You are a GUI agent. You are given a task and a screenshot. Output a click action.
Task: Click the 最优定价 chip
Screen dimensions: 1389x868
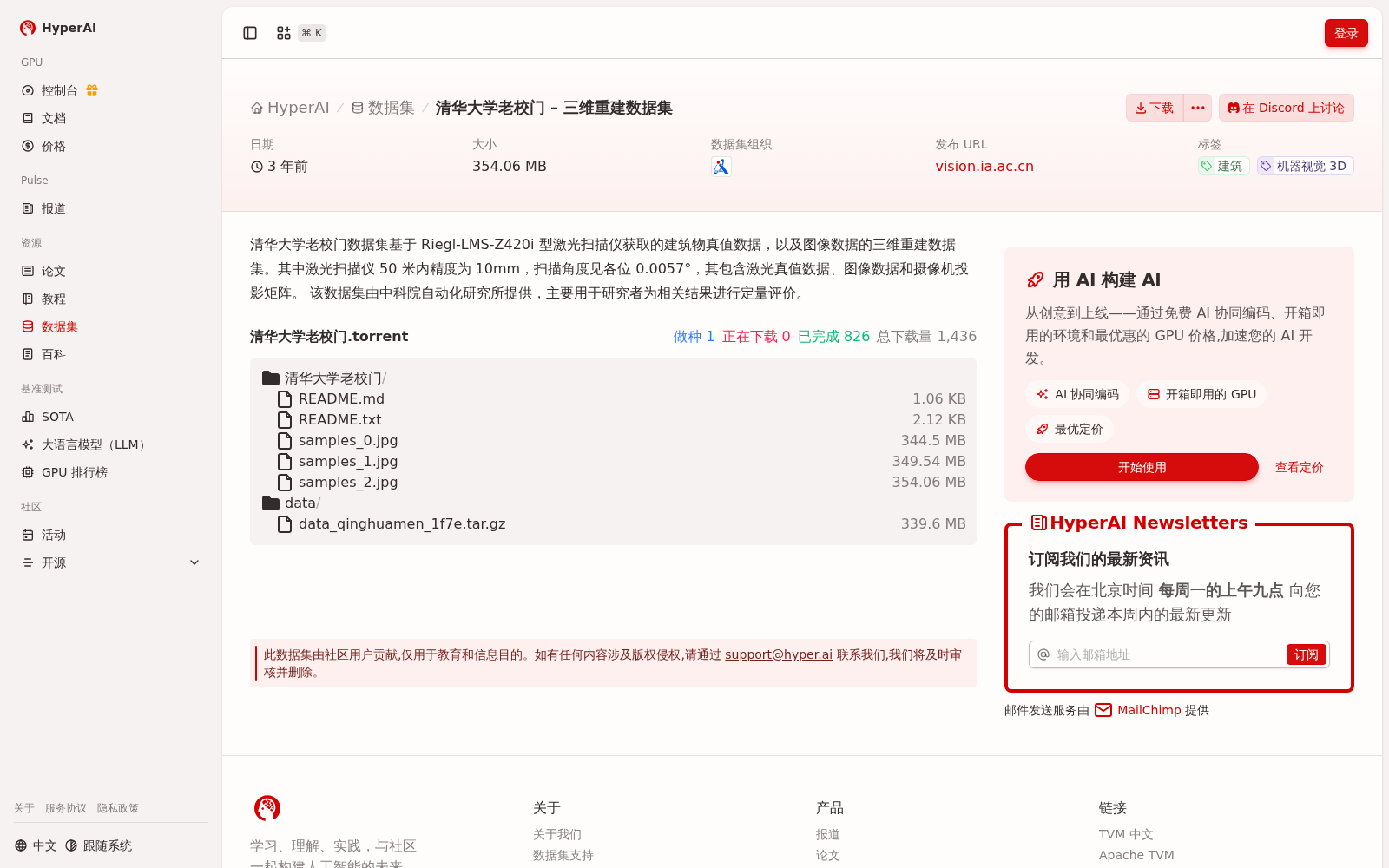coord(1070,429)
